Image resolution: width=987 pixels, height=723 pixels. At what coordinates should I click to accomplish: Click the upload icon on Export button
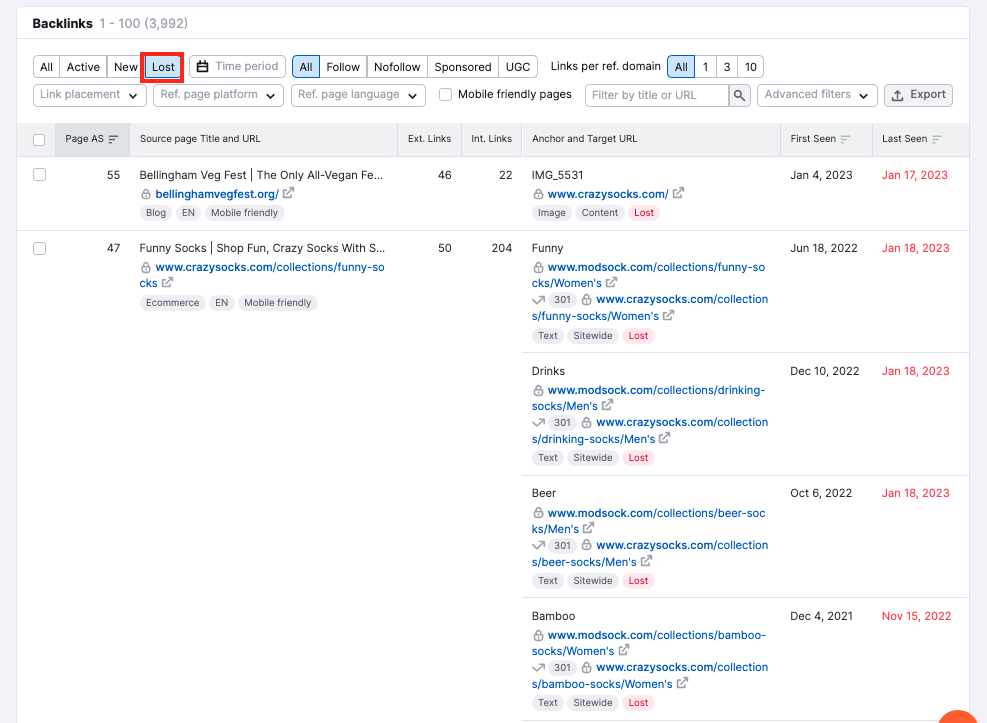(x=898, y=95)
